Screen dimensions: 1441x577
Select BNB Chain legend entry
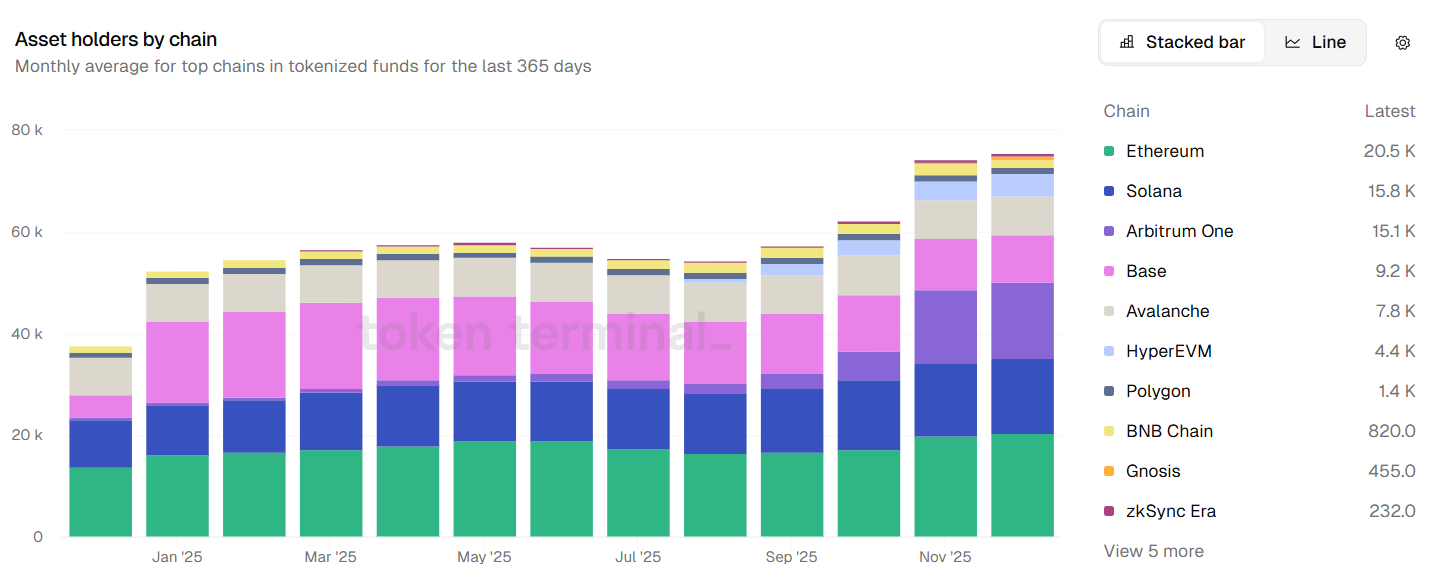(x=1169, y=431)
